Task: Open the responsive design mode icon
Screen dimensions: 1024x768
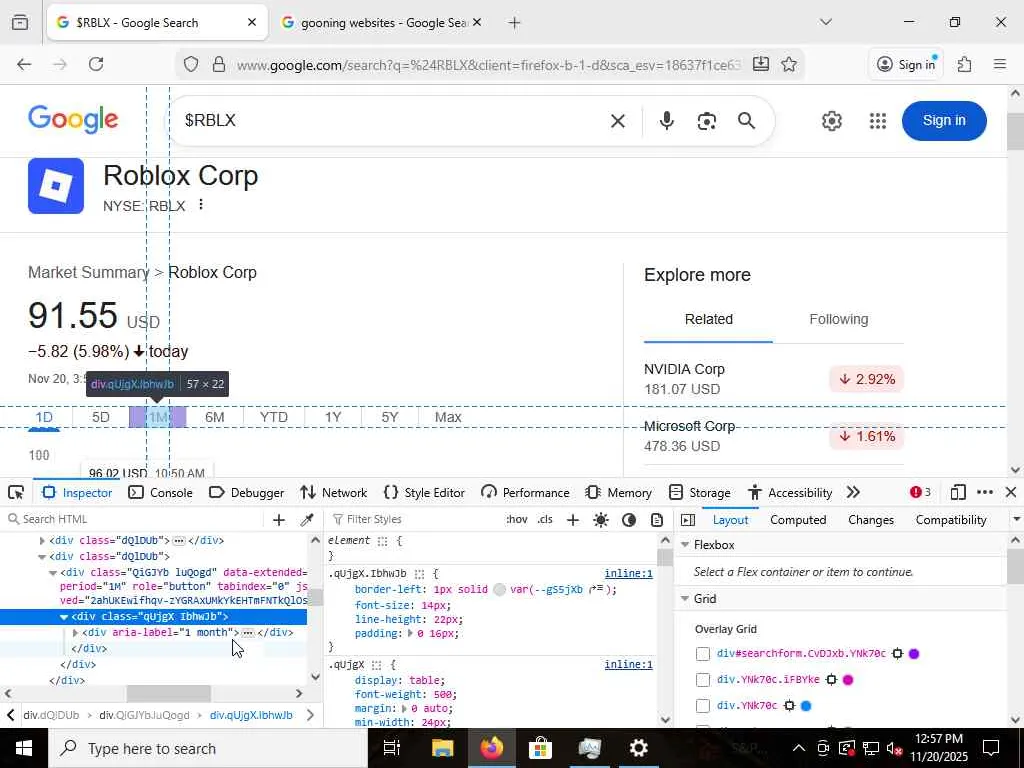Action: click(958, 492)
